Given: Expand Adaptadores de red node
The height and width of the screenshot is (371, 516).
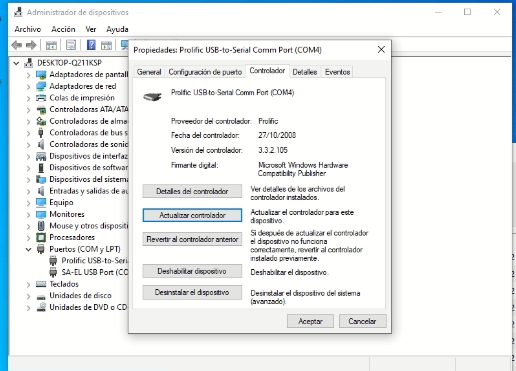Looking at the screenshot, I should pyautogui.click(x=29, y=87).
